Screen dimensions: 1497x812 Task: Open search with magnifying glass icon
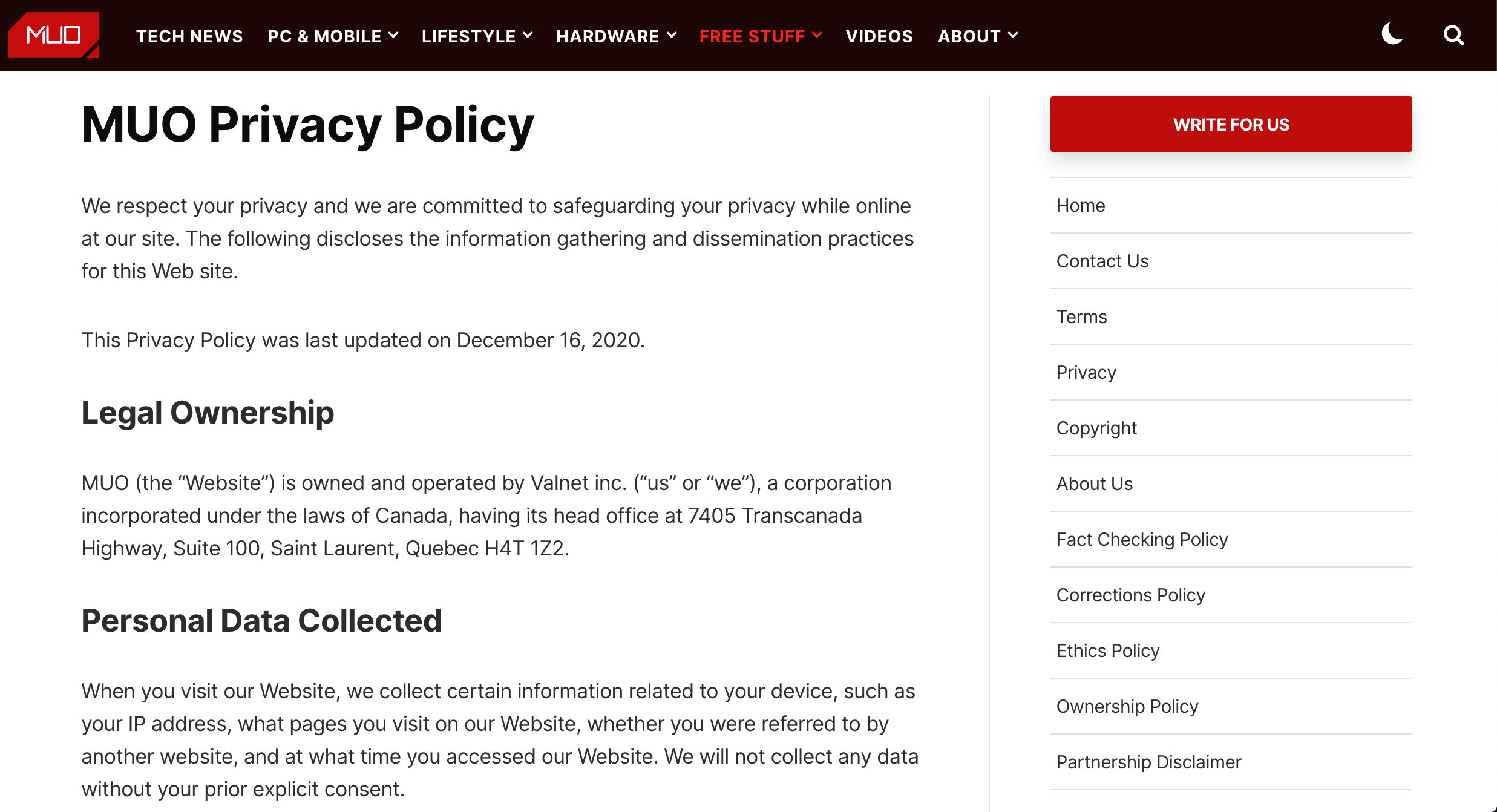click(x=1453, y=35)
